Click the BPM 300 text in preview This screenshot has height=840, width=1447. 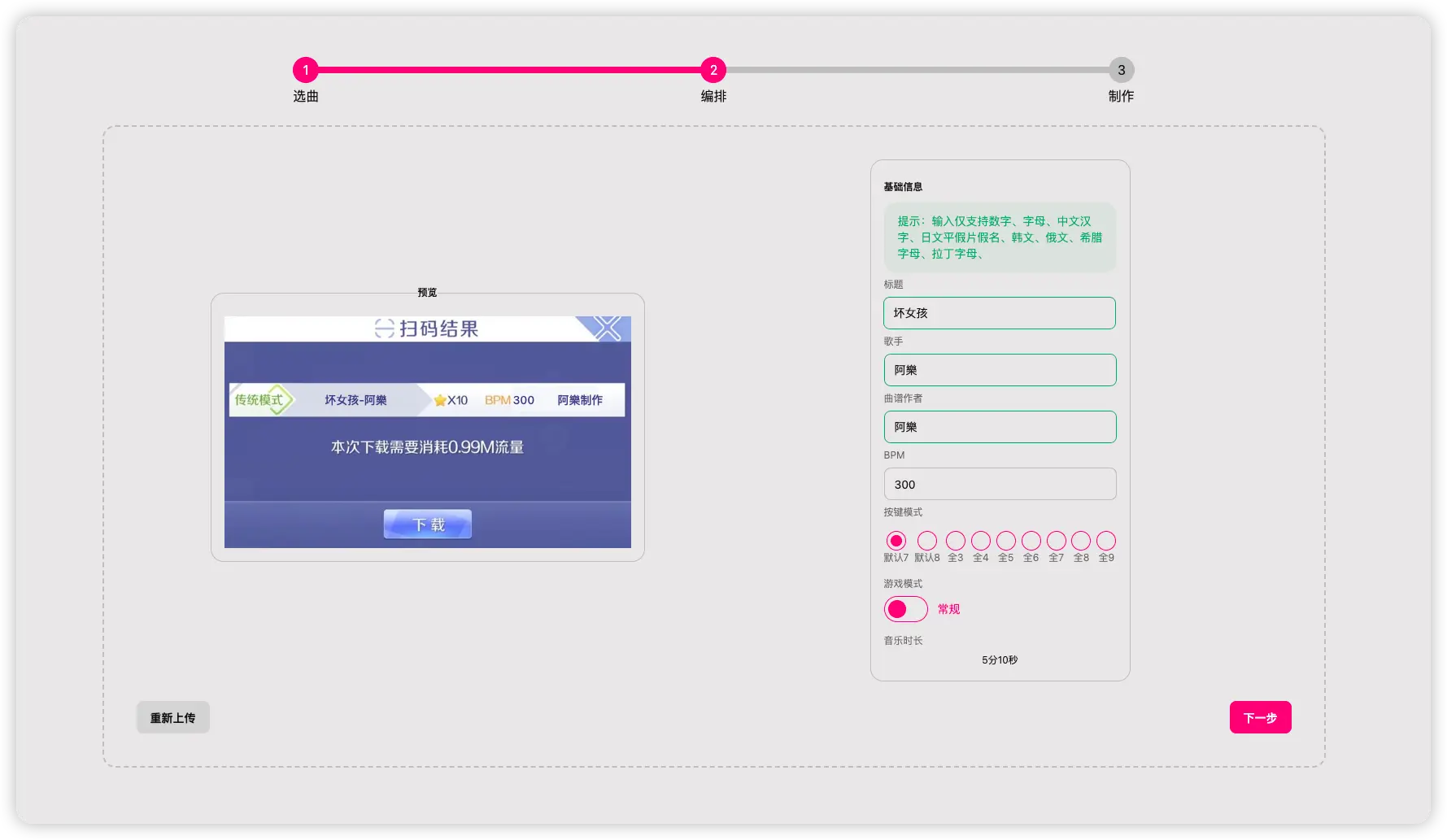509,400
